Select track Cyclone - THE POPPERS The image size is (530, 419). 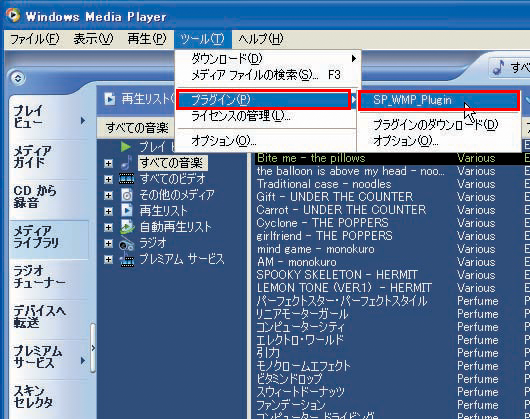click(322, 223)
